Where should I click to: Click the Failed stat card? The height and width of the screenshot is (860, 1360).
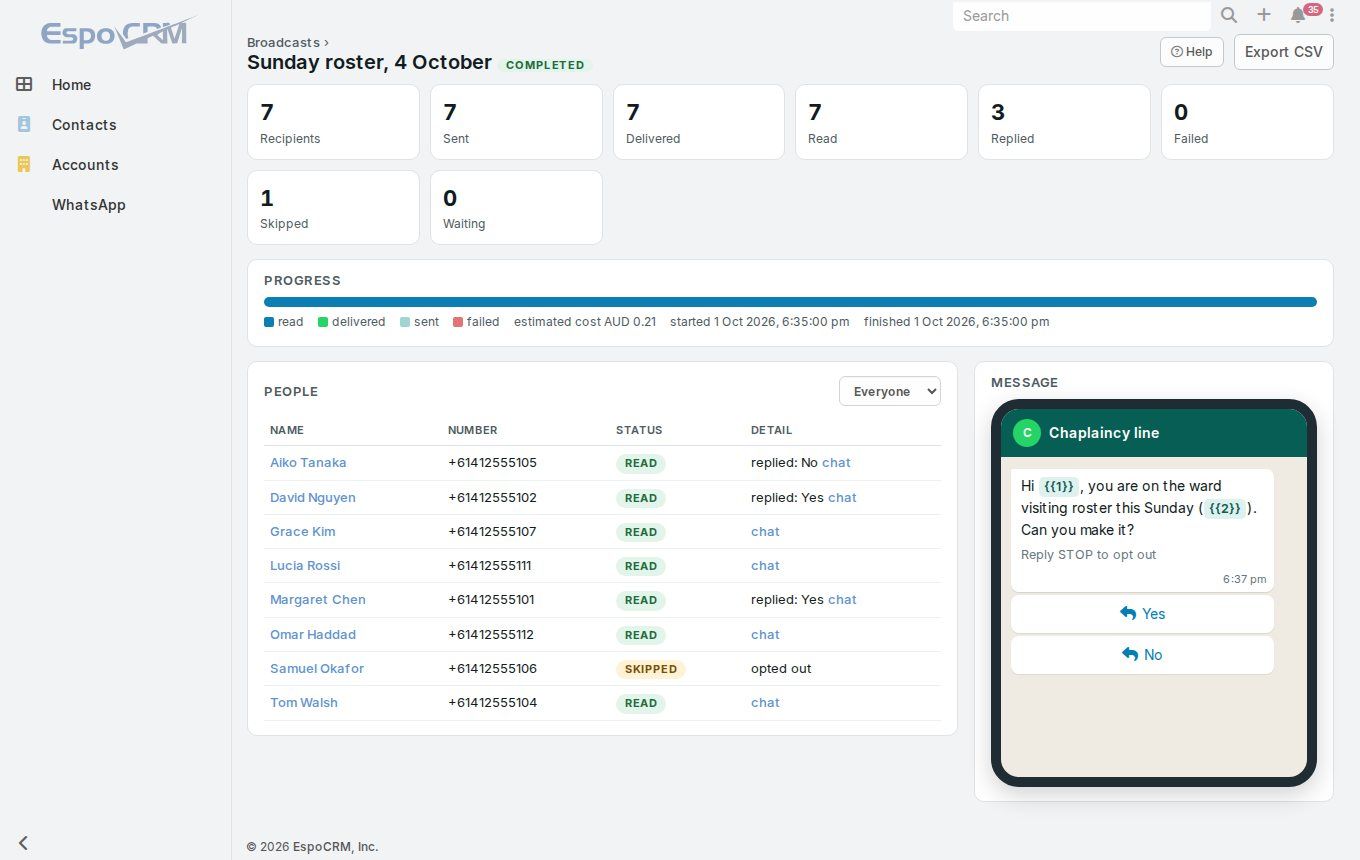[1247, 122]
